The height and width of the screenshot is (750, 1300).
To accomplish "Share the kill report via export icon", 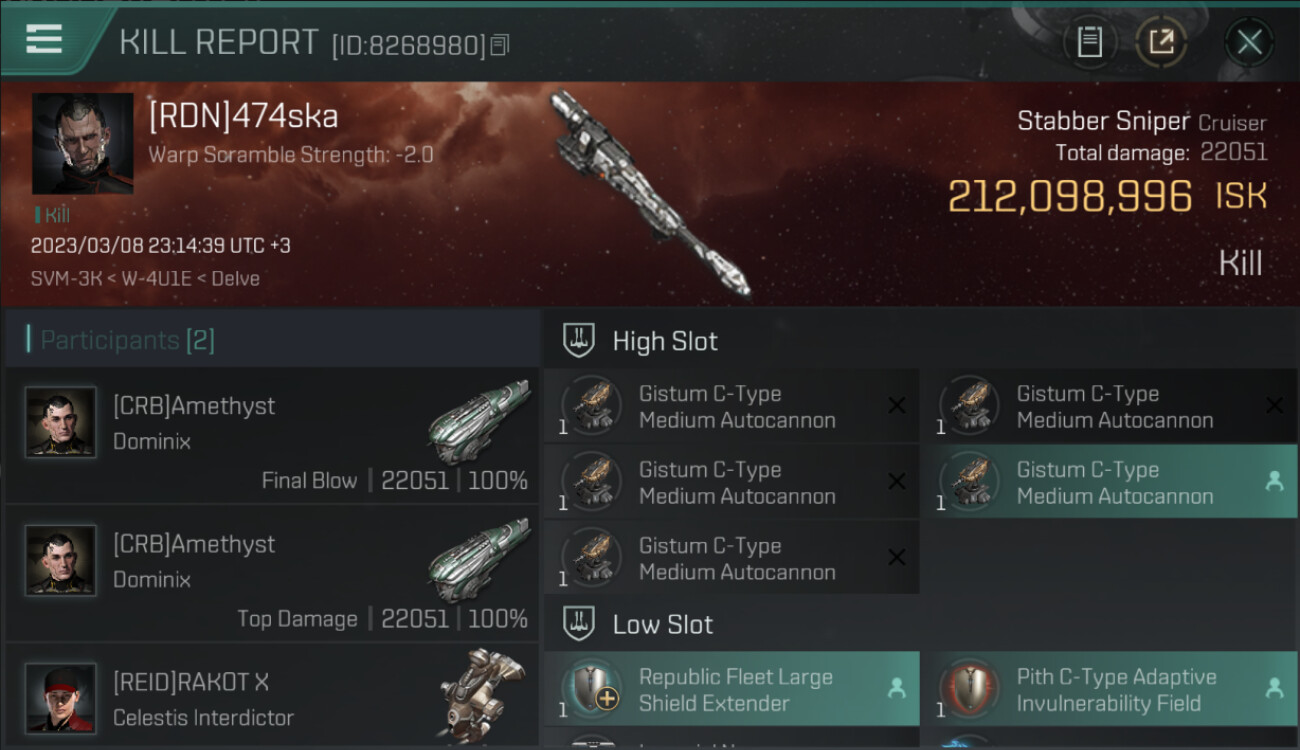I will tap(1161, 42).
